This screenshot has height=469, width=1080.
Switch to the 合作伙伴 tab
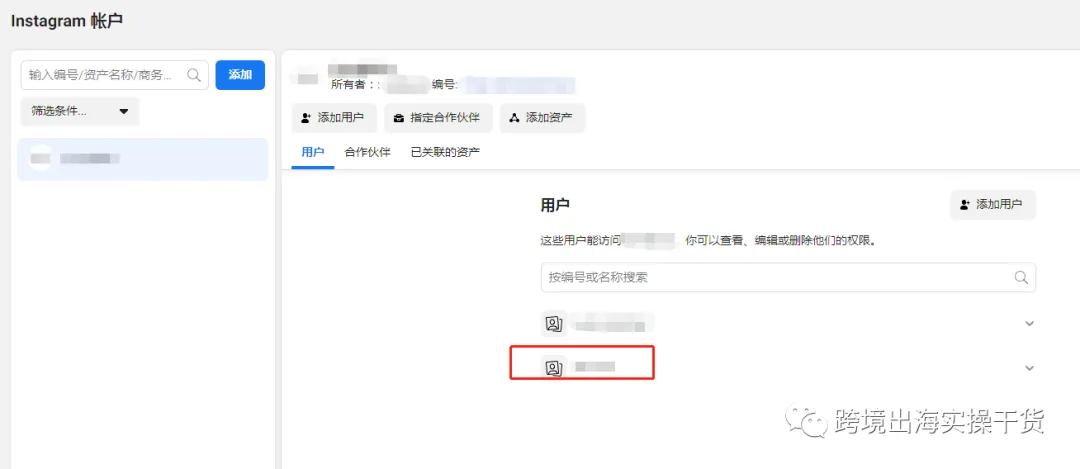coord(368,152)
